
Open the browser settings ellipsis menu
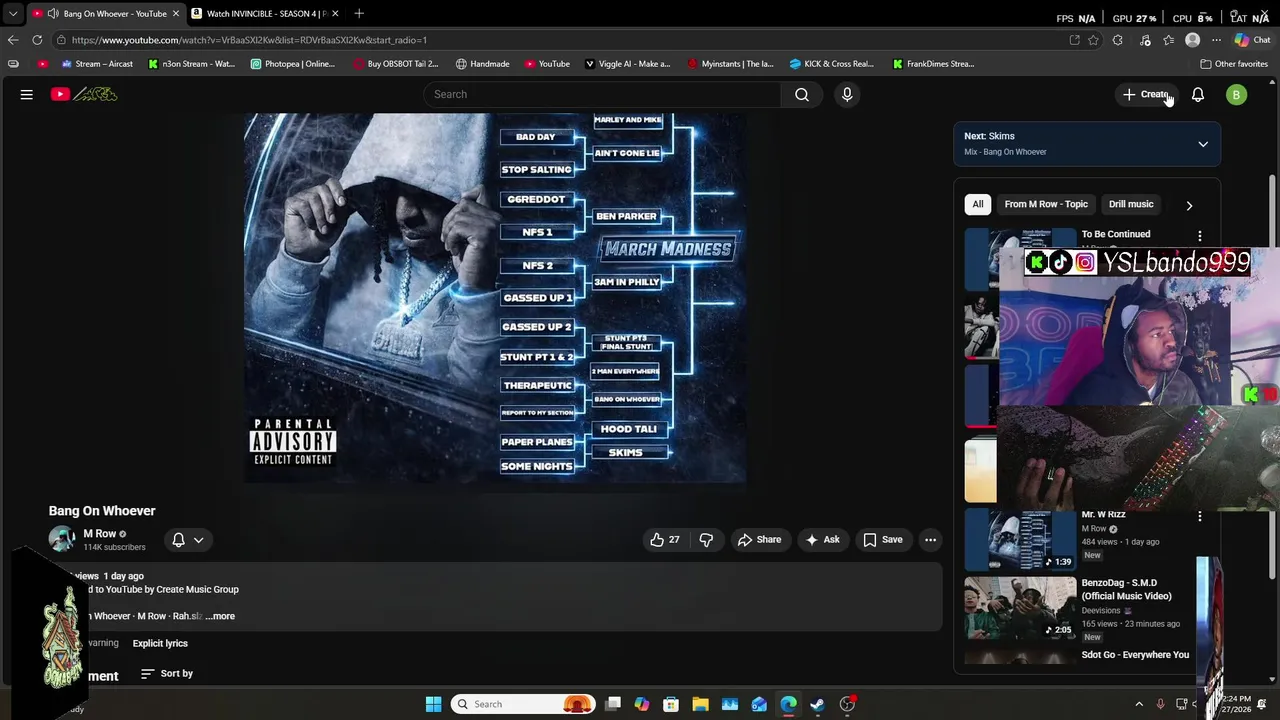pyautogui.click(x=1216, y=40)
